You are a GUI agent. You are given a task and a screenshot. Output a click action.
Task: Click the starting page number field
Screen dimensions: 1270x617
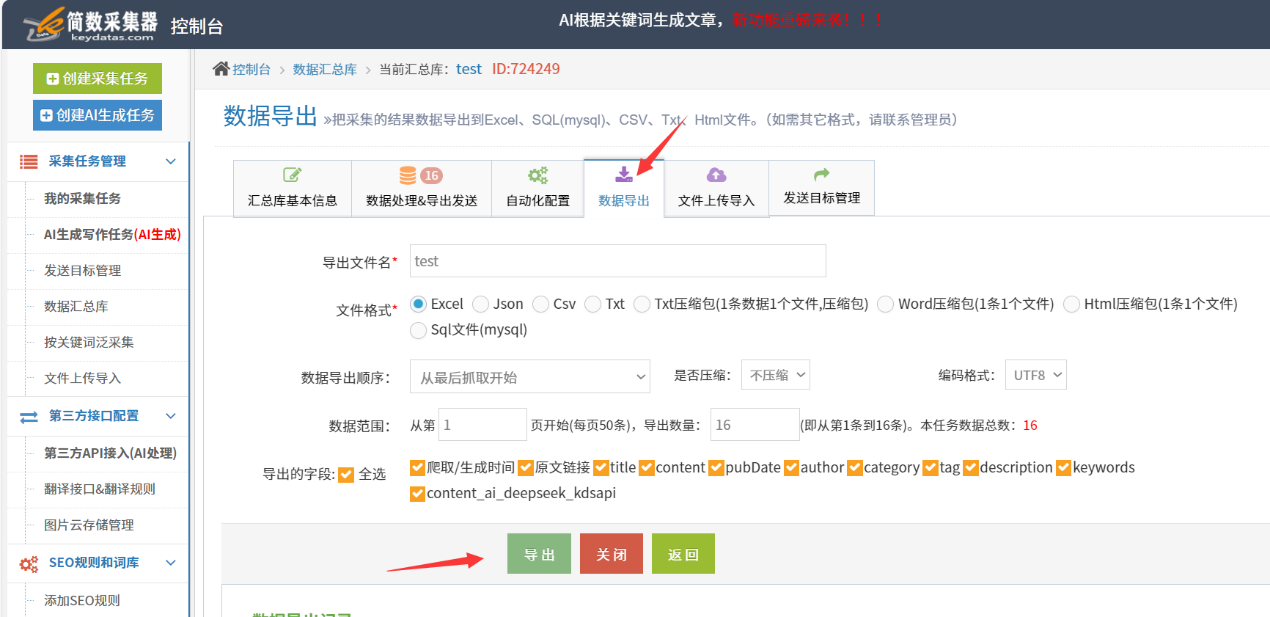click(482, 425)
